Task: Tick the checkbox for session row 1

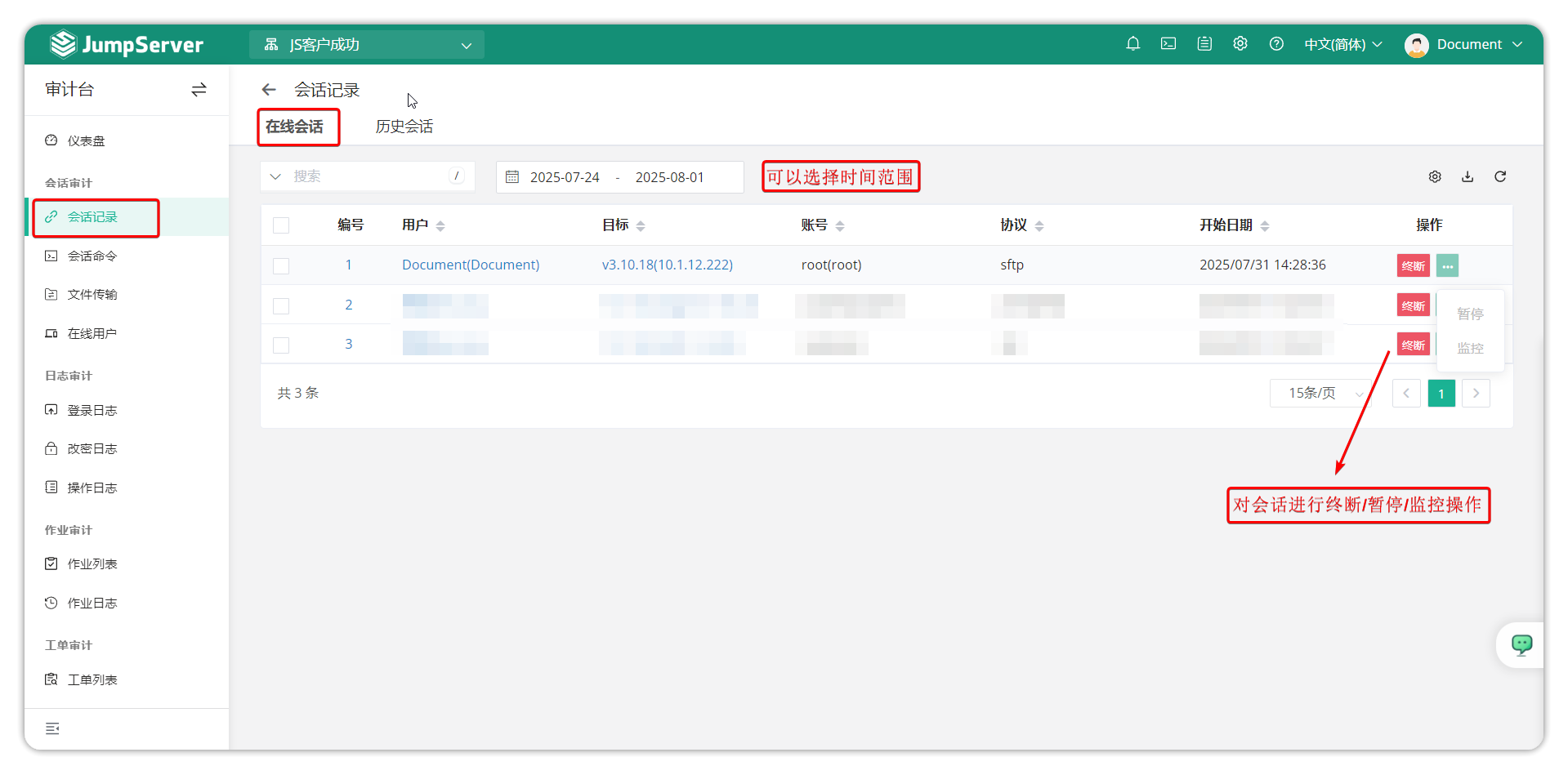Action: click(x=281, y=265)
